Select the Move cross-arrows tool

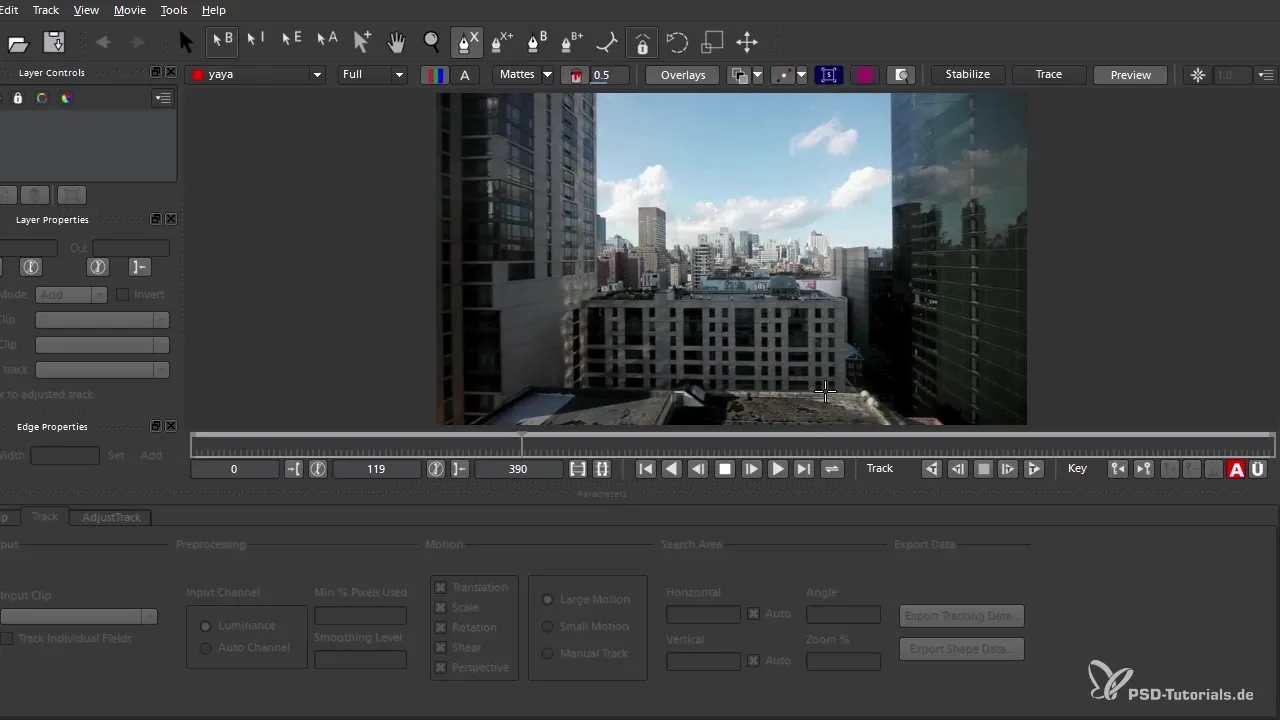746,42
